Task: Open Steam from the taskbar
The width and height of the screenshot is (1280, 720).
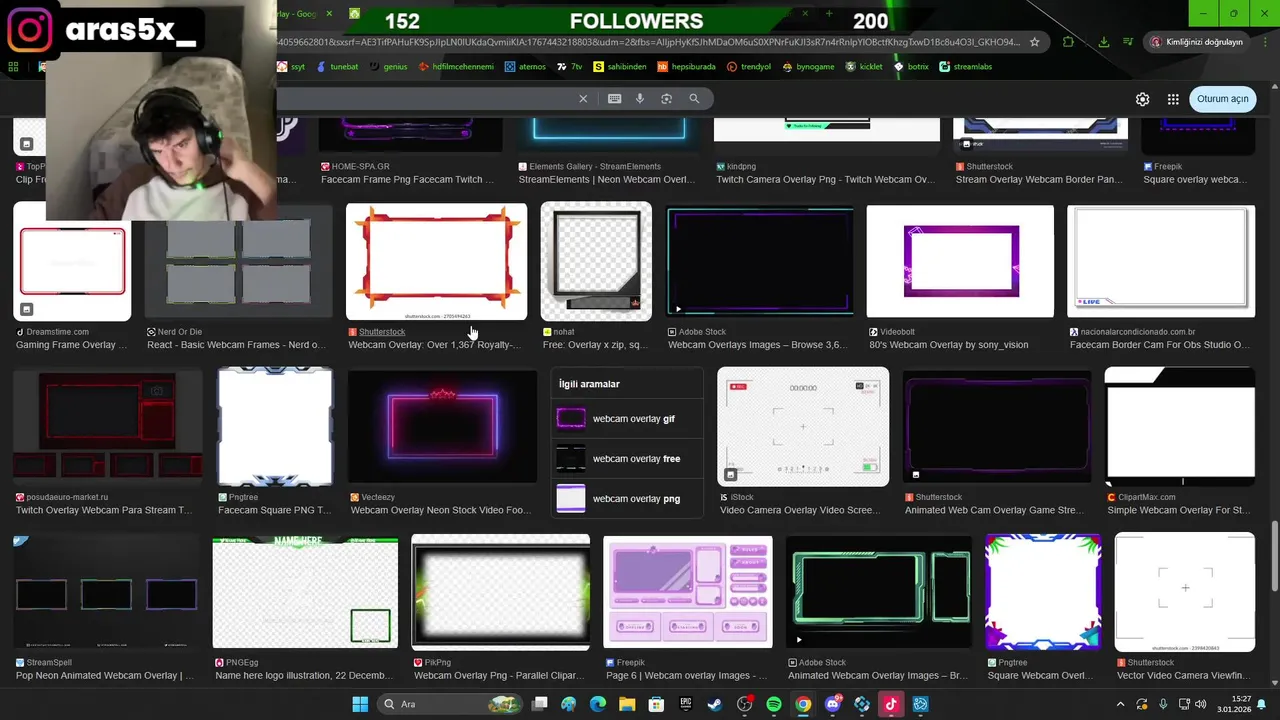Action: (714, 704)
